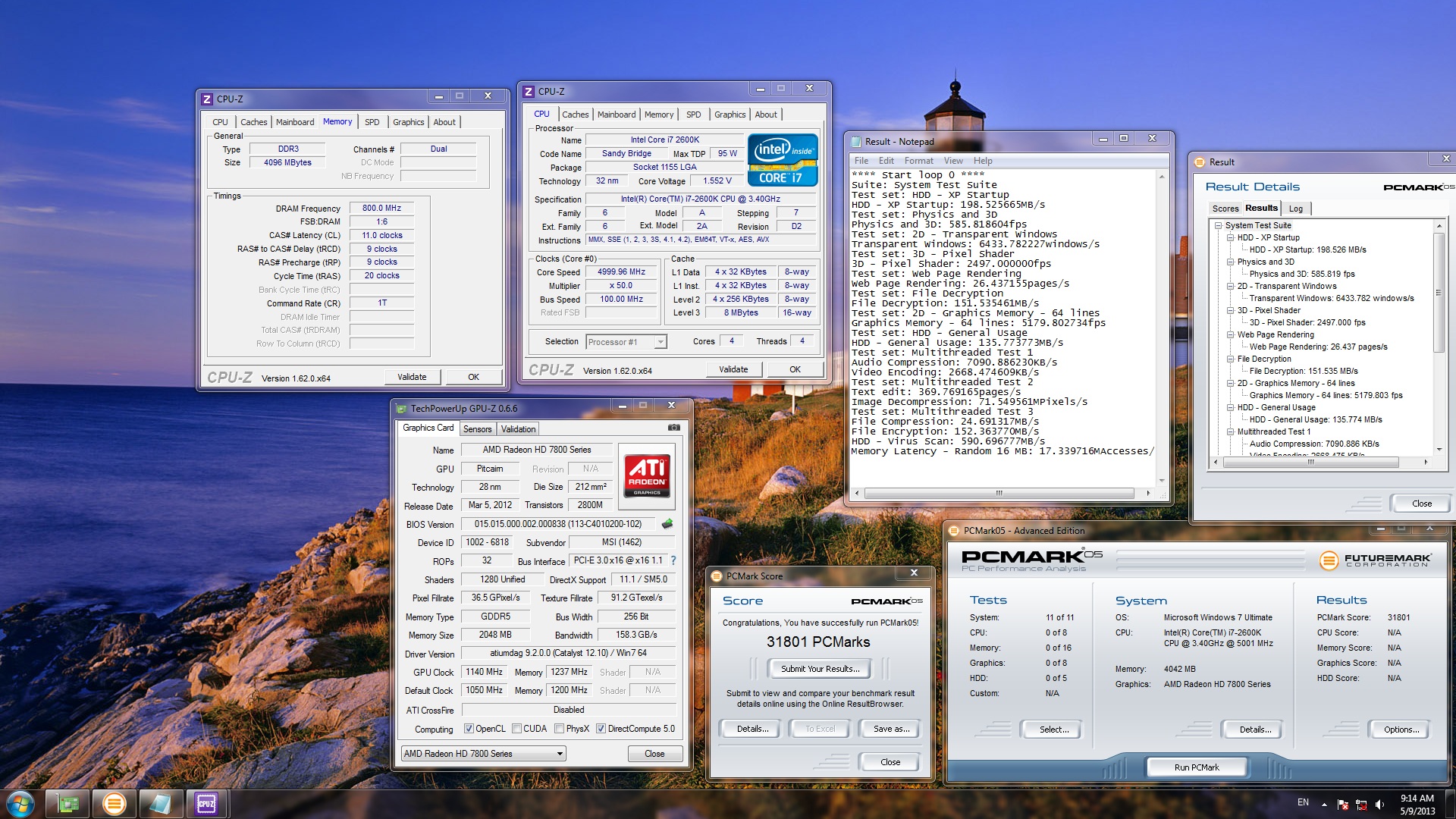Open the Format menu in Notepad
The height and width of the screenshot is (819, 1456).
tap(918, 161)
